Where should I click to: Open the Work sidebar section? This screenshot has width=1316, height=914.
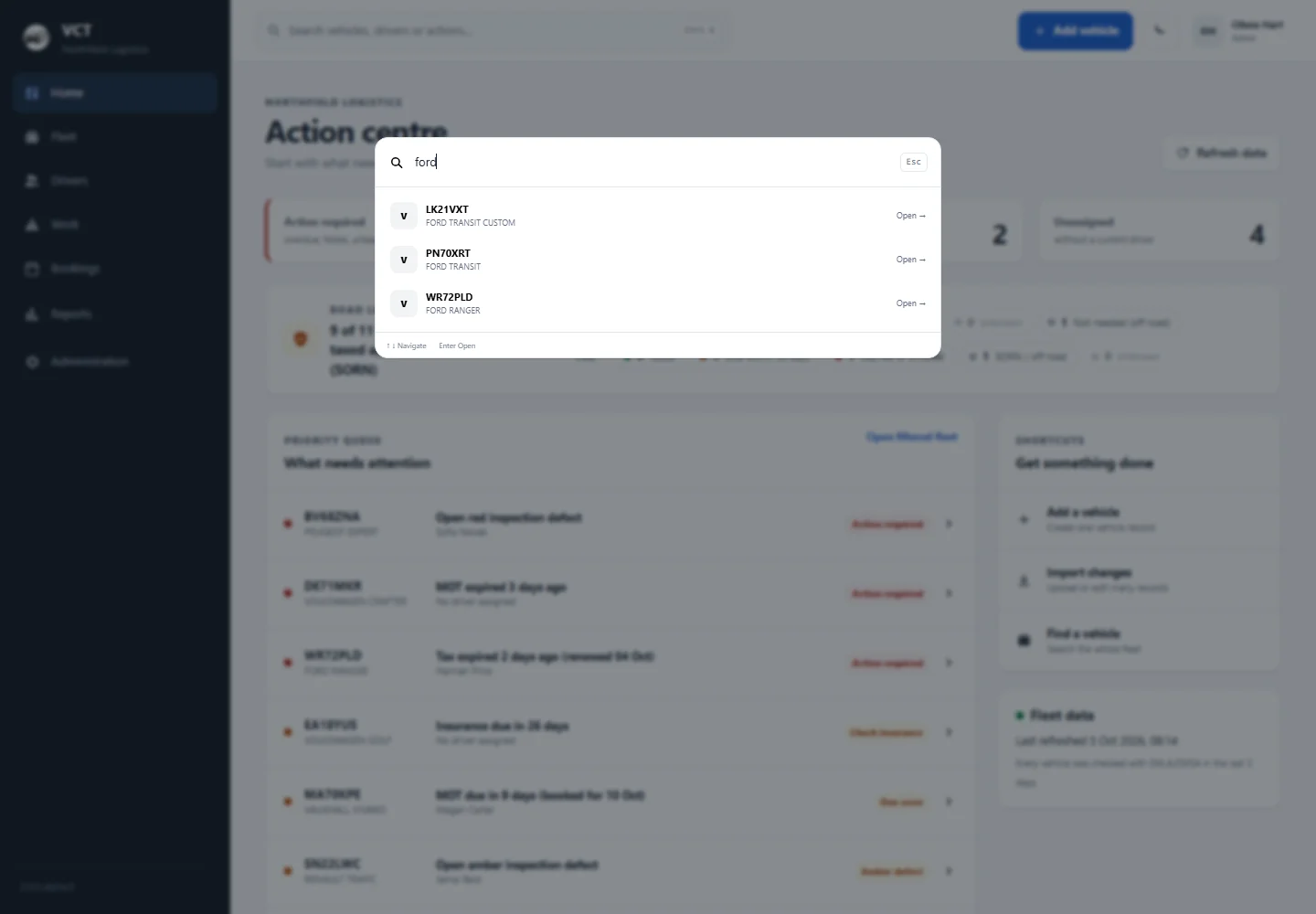[x=115, y=225]
